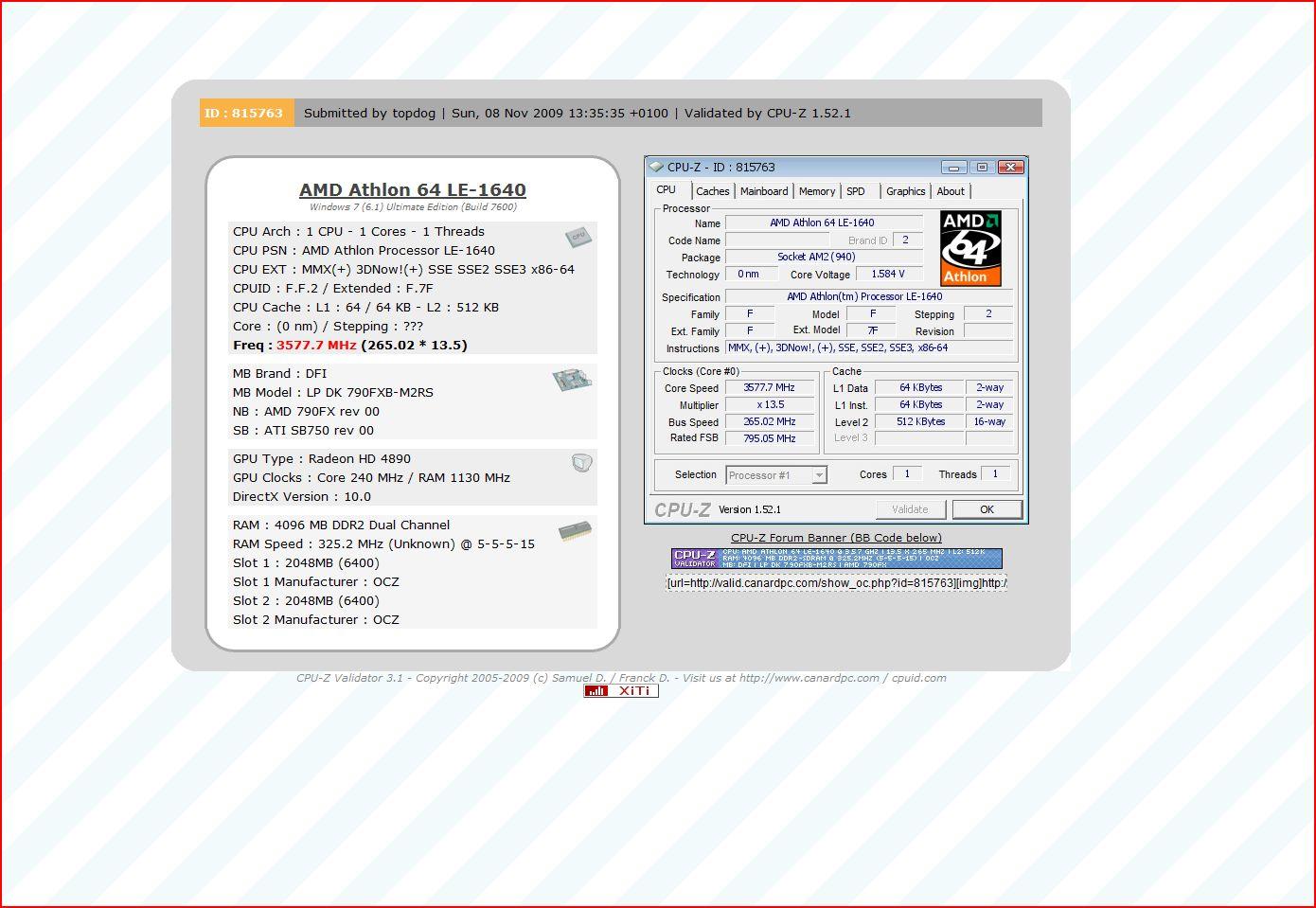Select the Graphics tab

coord(906,191)
